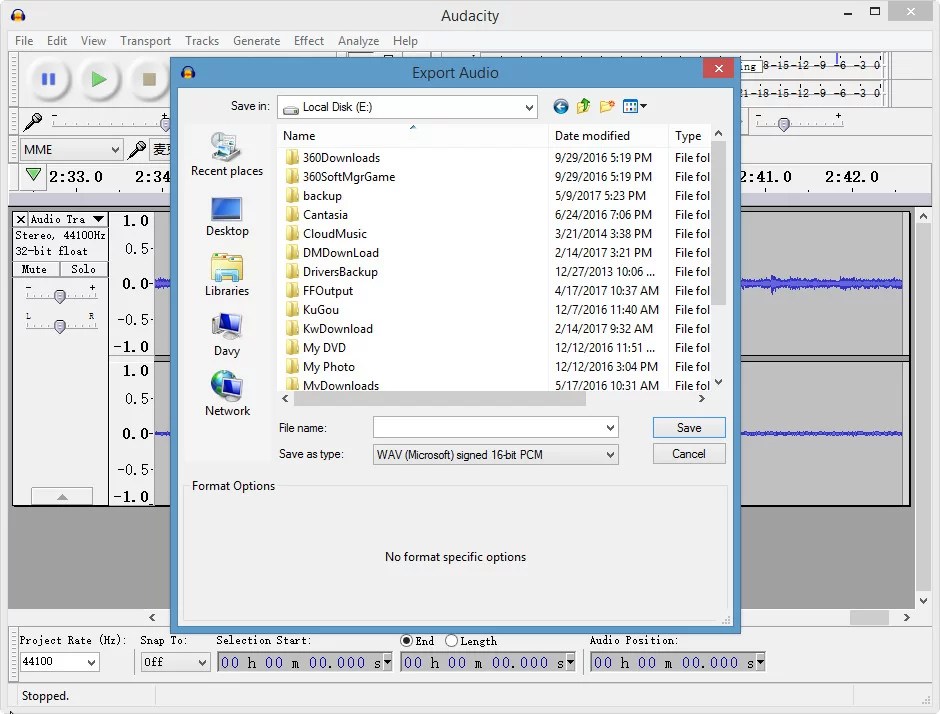
Task: Open the Generate menu
Action: (x=256, y=41)
